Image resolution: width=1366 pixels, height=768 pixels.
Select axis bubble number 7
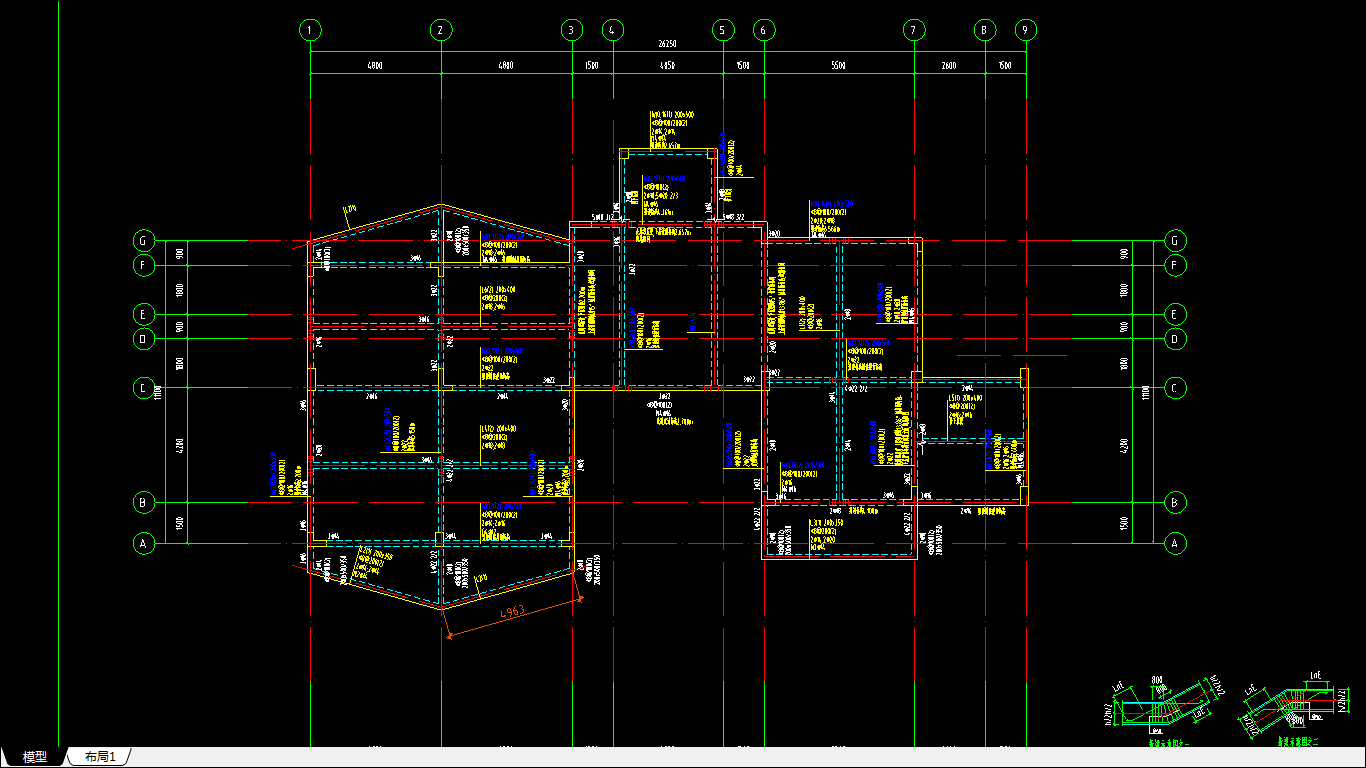click(914, 30)
